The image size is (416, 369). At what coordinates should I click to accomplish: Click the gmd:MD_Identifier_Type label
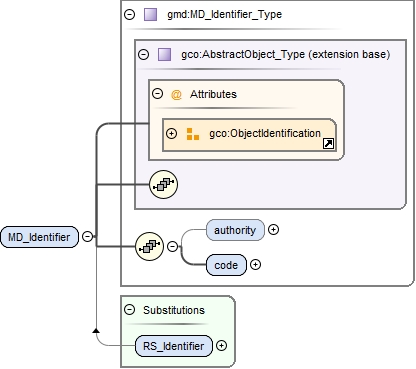(x=224, y=14)
